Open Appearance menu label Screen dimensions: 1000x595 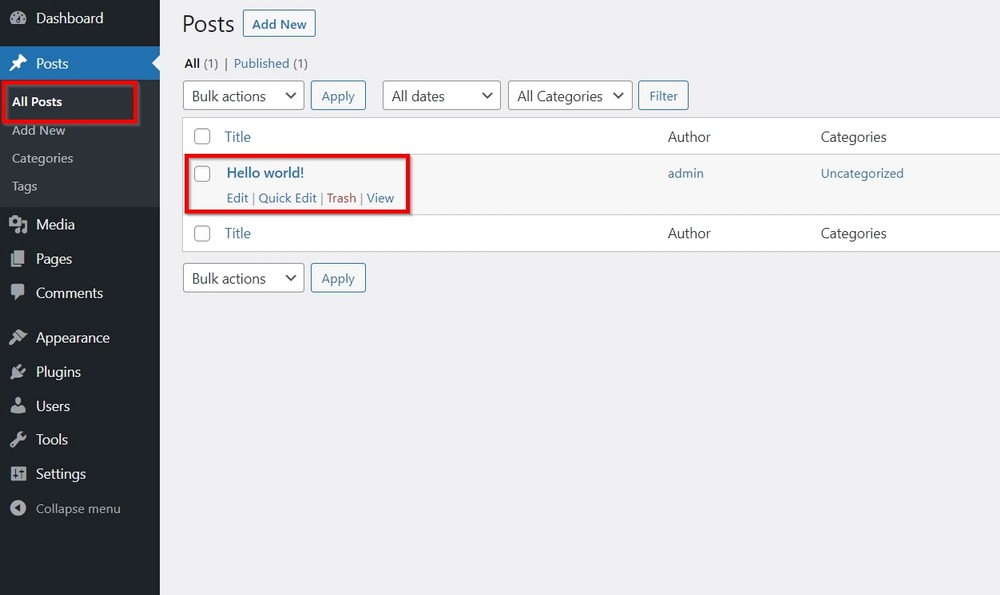(x=73, y=337)
